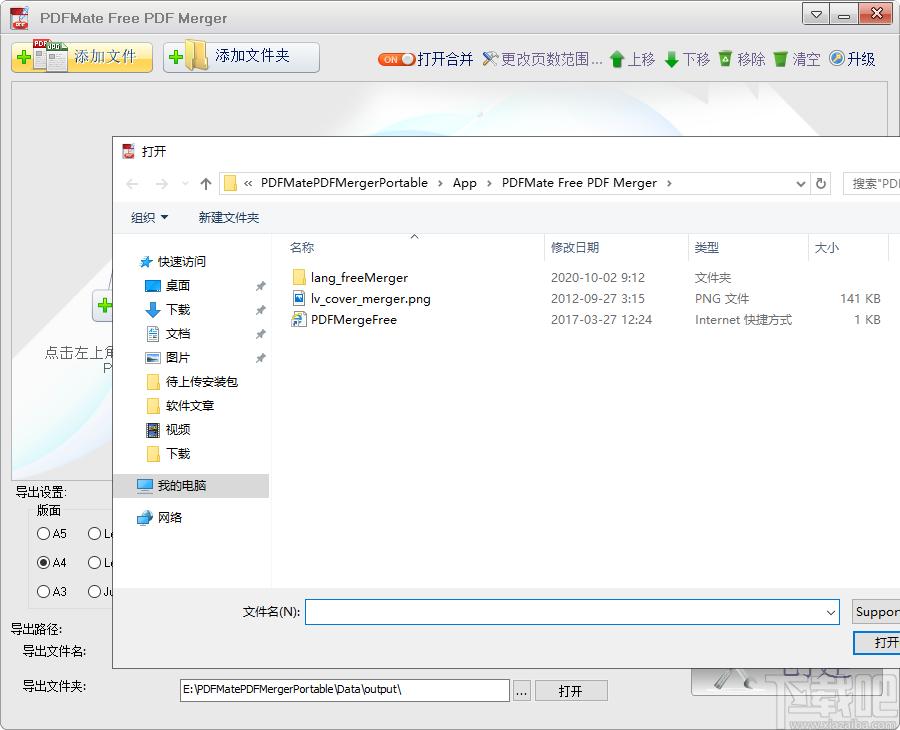This screenshot has height=730, width=900.
Task: Click the 添加文件夹 (add folder) button
Action: point(241,57)
